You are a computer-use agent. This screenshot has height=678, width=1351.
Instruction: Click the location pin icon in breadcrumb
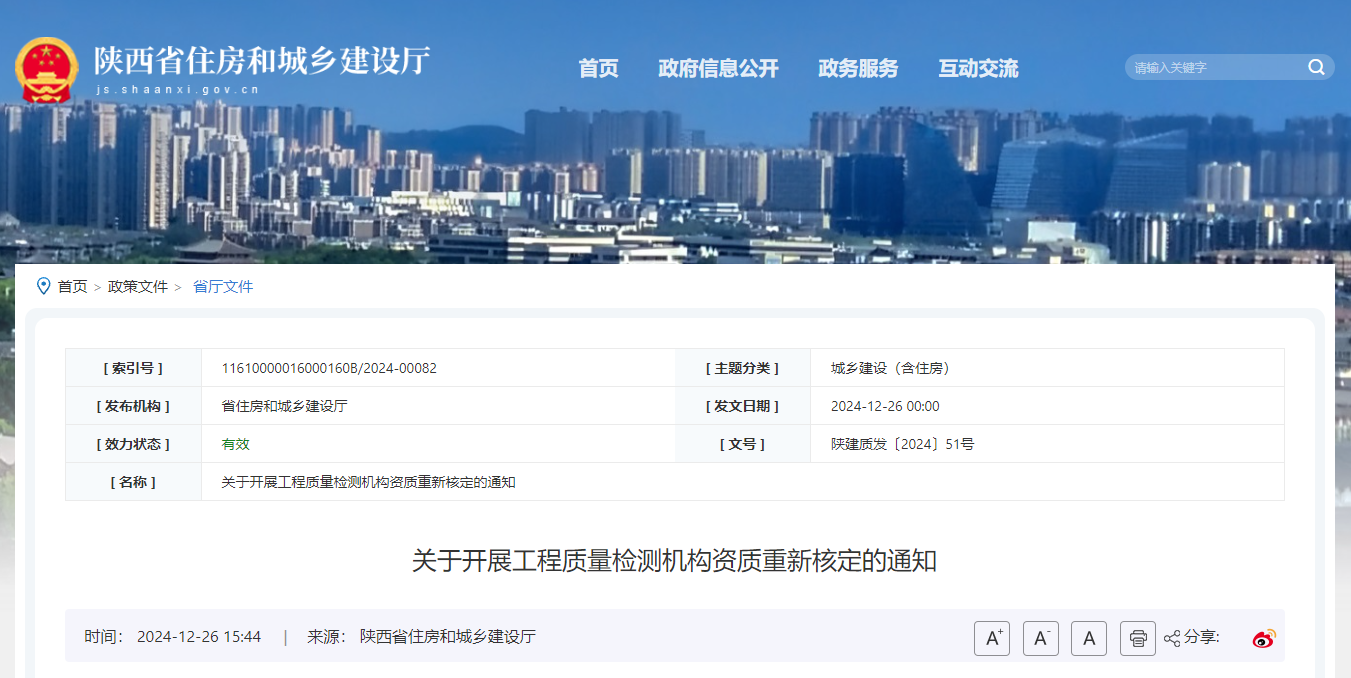tap(42, 286)
